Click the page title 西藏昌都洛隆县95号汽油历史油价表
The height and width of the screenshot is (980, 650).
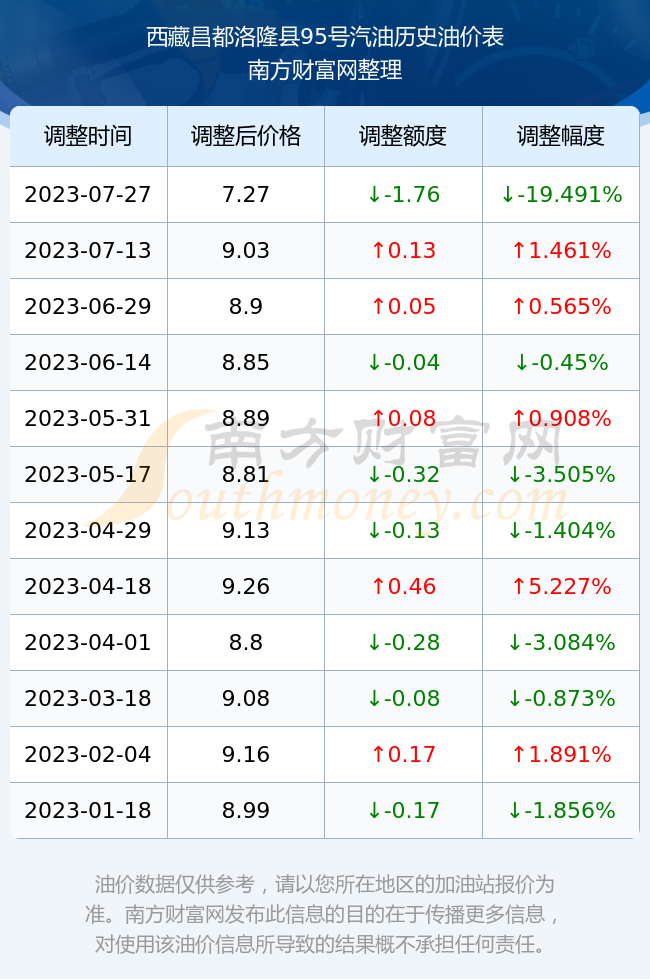(x=325, y=37)
